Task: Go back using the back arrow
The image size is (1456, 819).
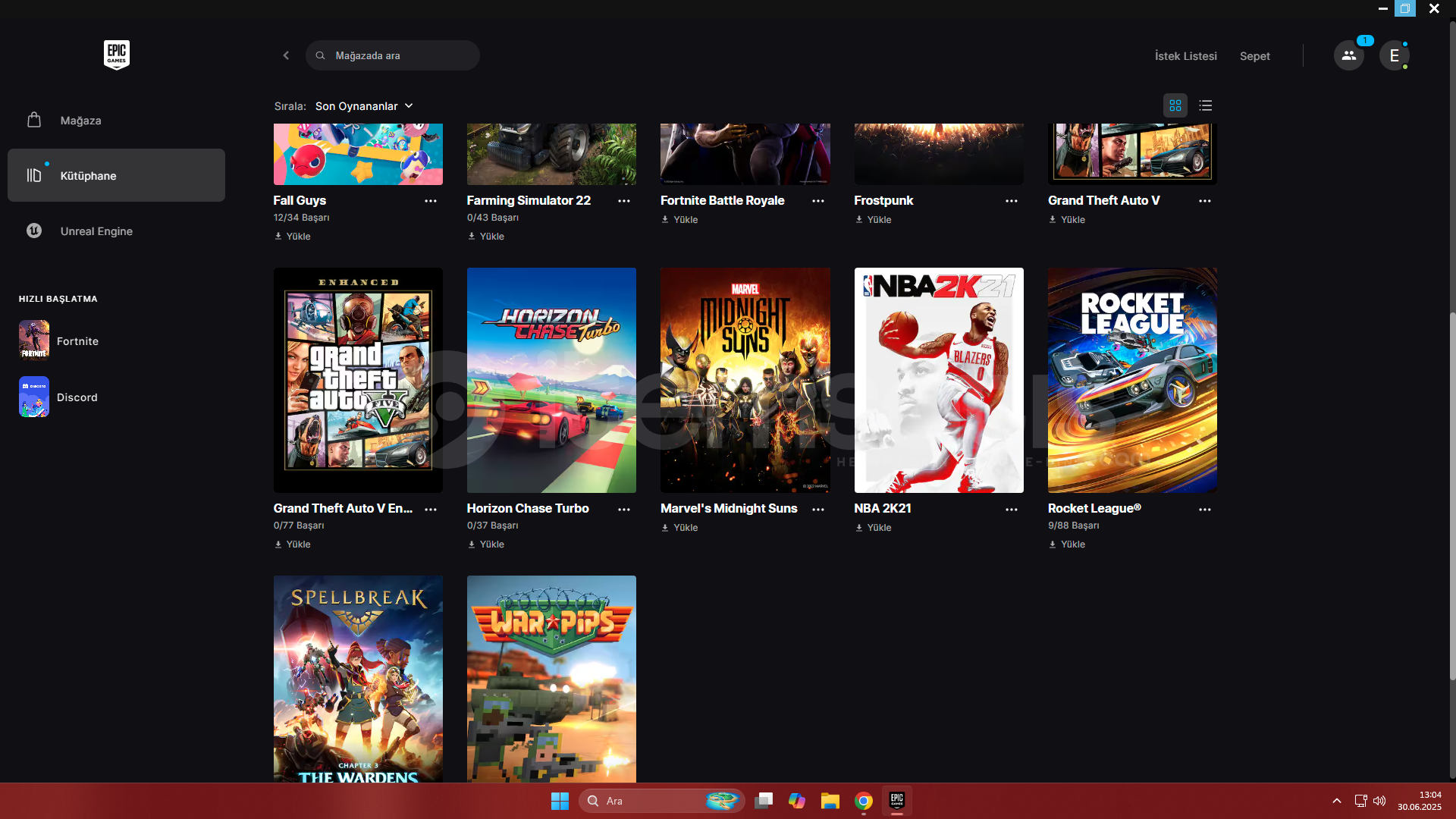Action: click(286, 55)
